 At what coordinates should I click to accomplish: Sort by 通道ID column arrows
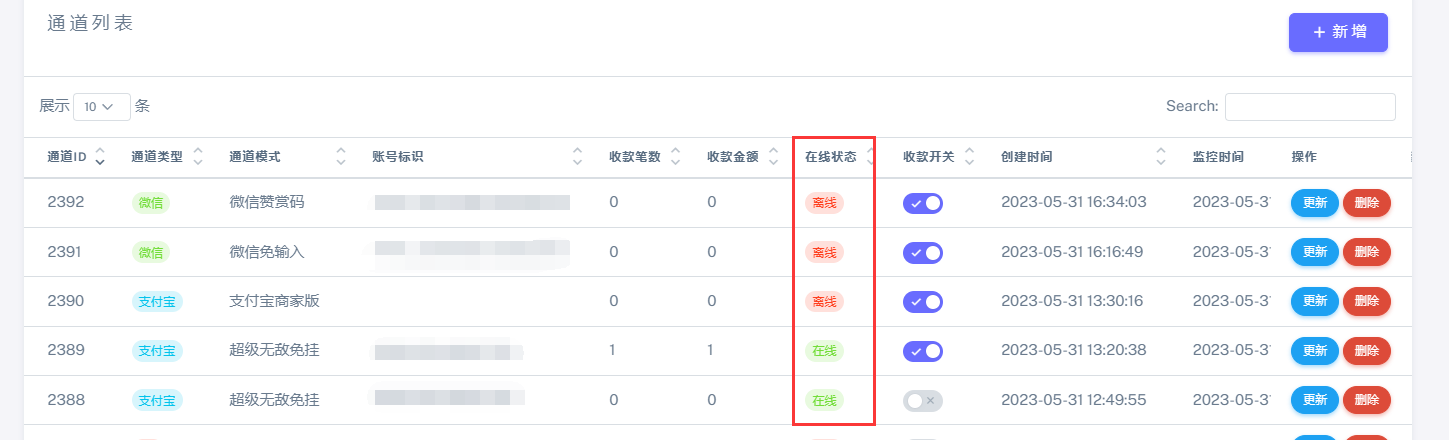tap(99, 157)
